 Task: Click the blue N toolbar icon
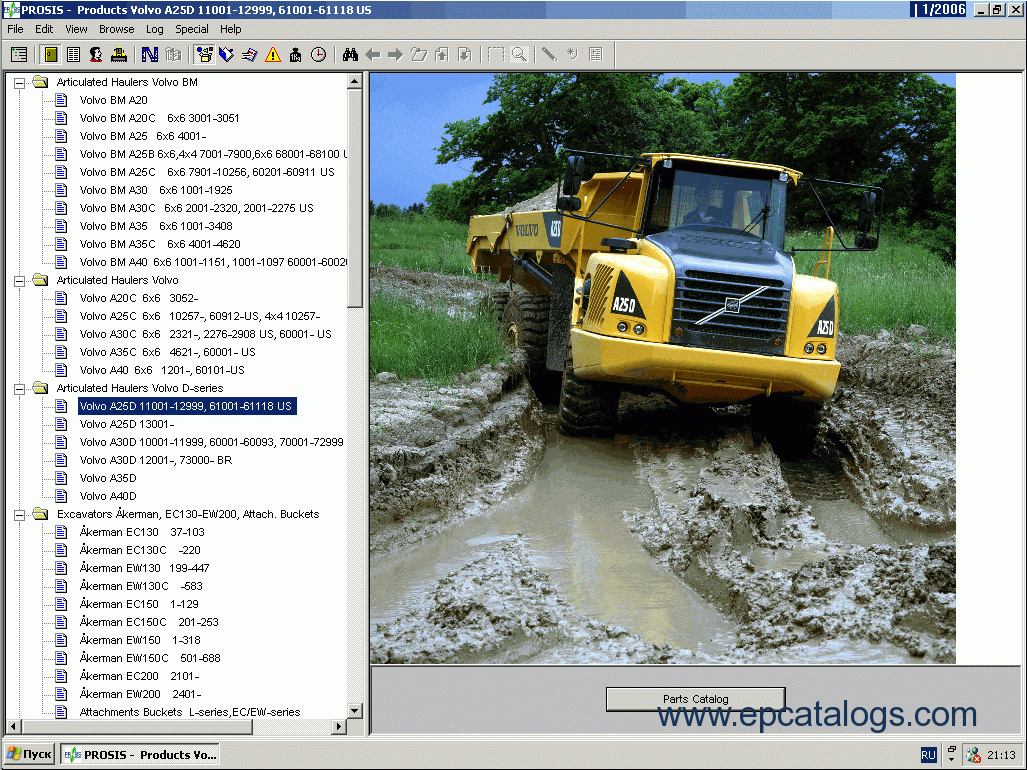(x=150, y=54)
